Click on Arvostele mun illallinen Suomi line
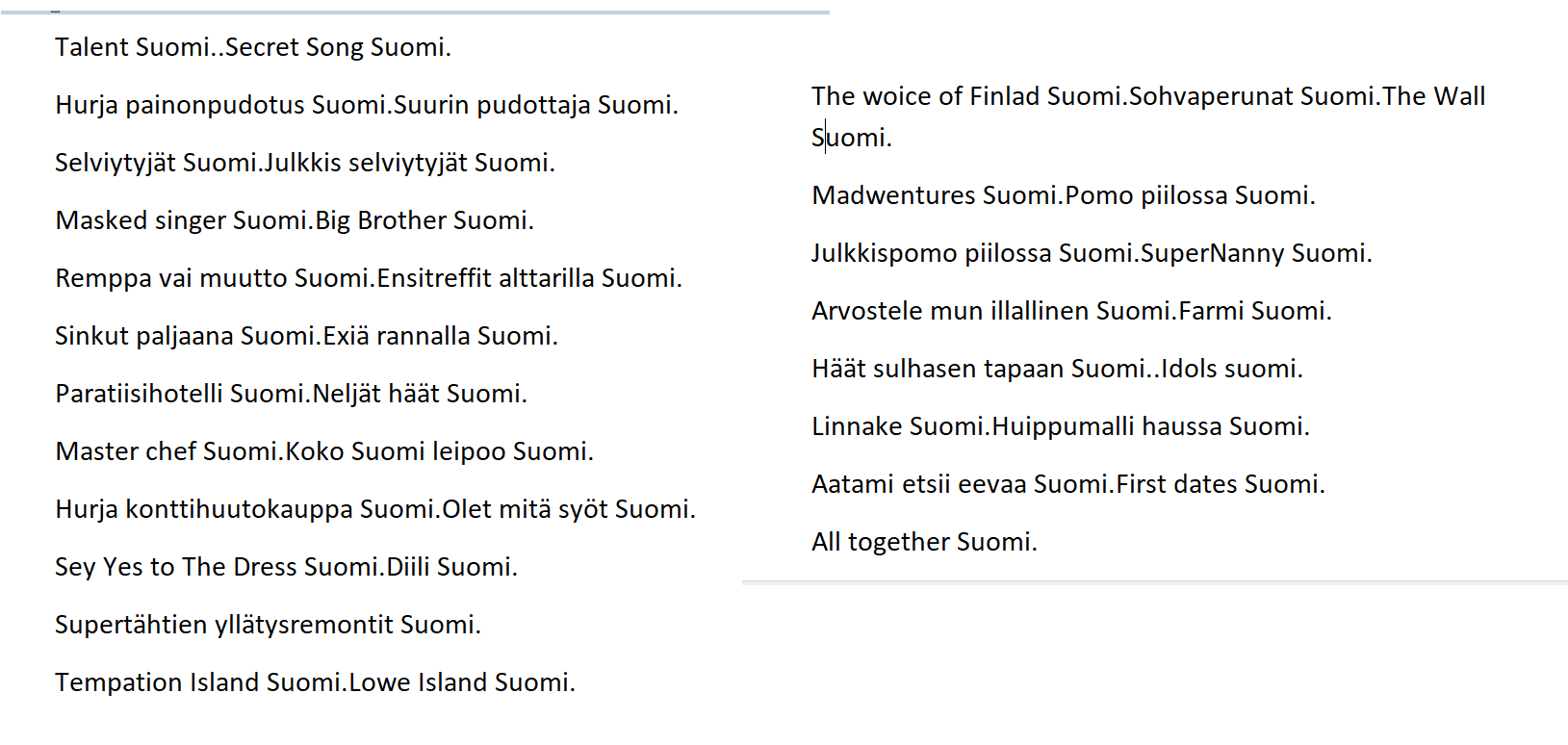The height and width of the screenshot is (745, 1568). click(x=1072, y=311)
